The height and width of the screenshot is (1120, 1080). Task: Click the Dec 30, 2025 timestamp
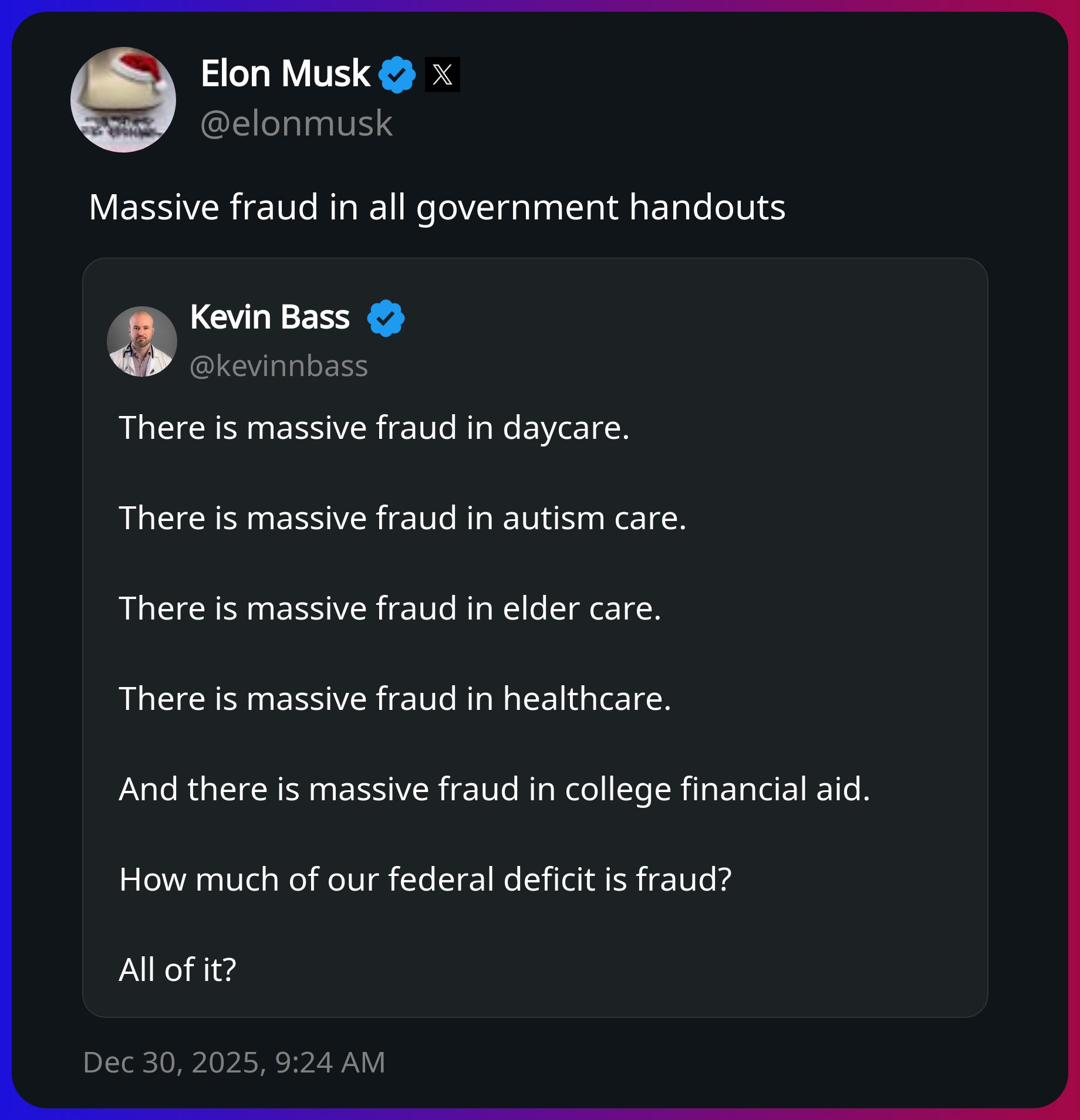(234, 1063)
